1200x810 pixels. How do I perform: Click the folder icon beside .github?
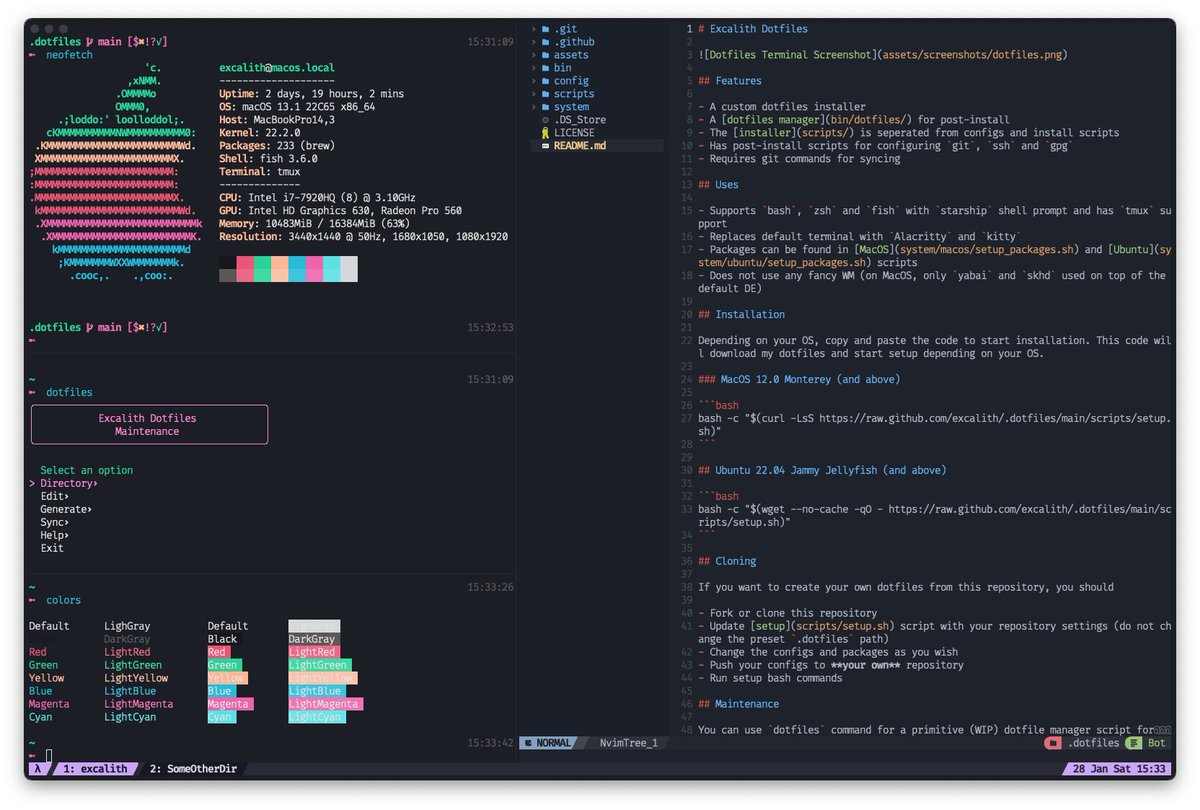[545, 42]
